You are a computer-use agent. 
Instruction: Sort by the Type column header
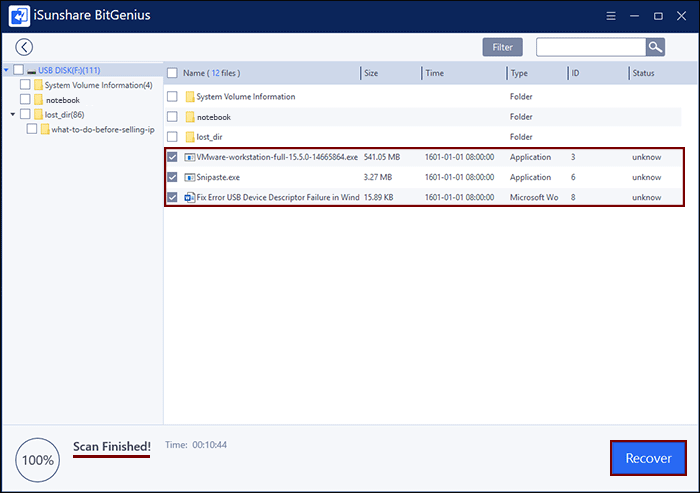point(519,73)
